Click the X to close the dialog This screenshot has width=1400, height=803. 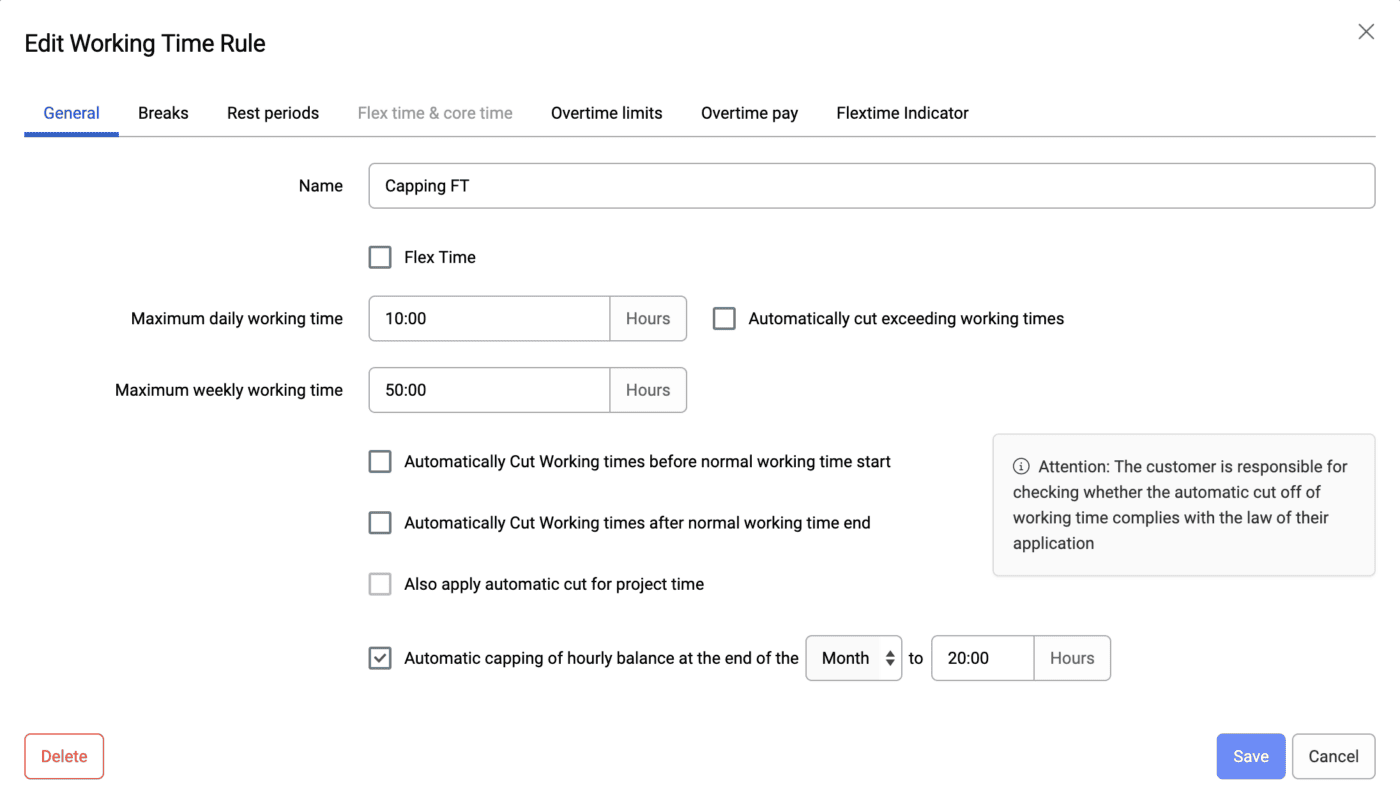click(1366, 31)
